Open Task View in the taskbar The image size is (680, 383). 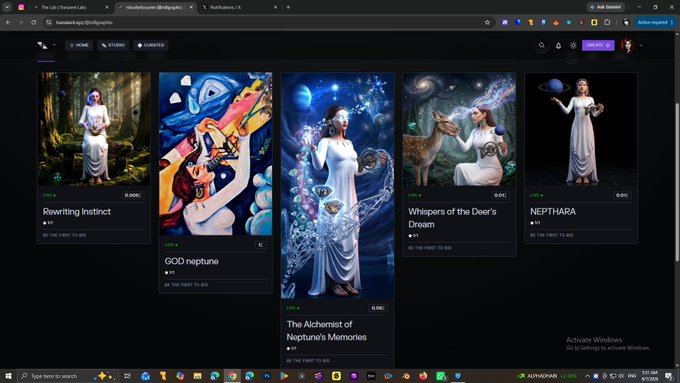tap(128, 376)
